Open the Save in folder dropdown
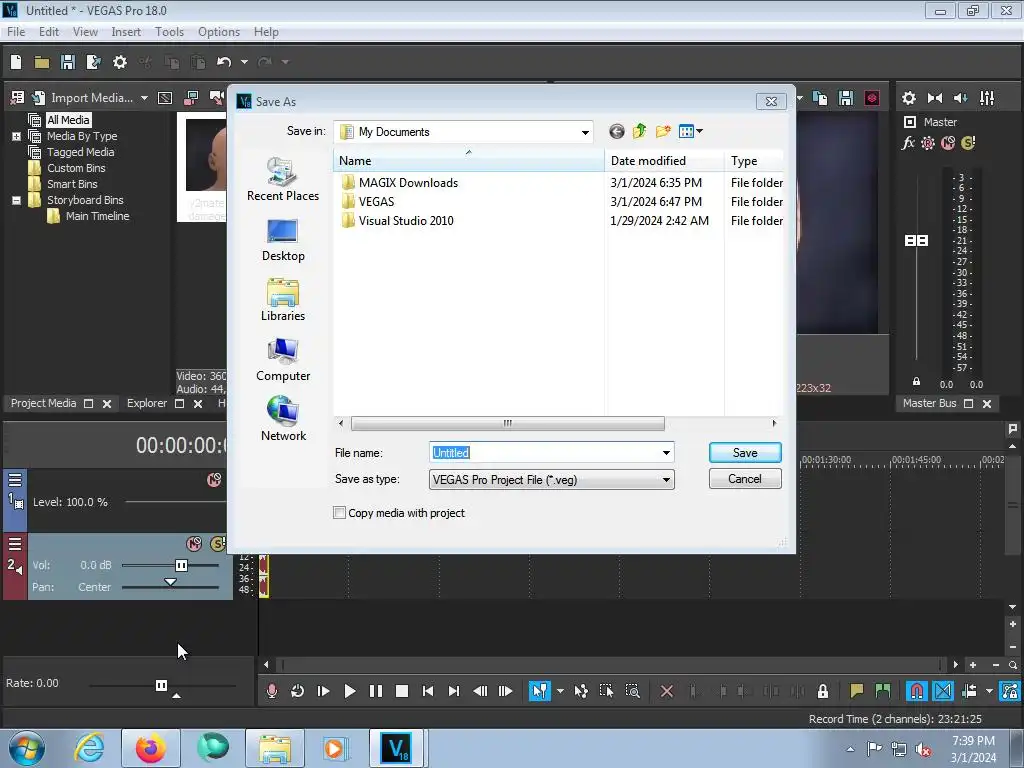 [585, 132]
